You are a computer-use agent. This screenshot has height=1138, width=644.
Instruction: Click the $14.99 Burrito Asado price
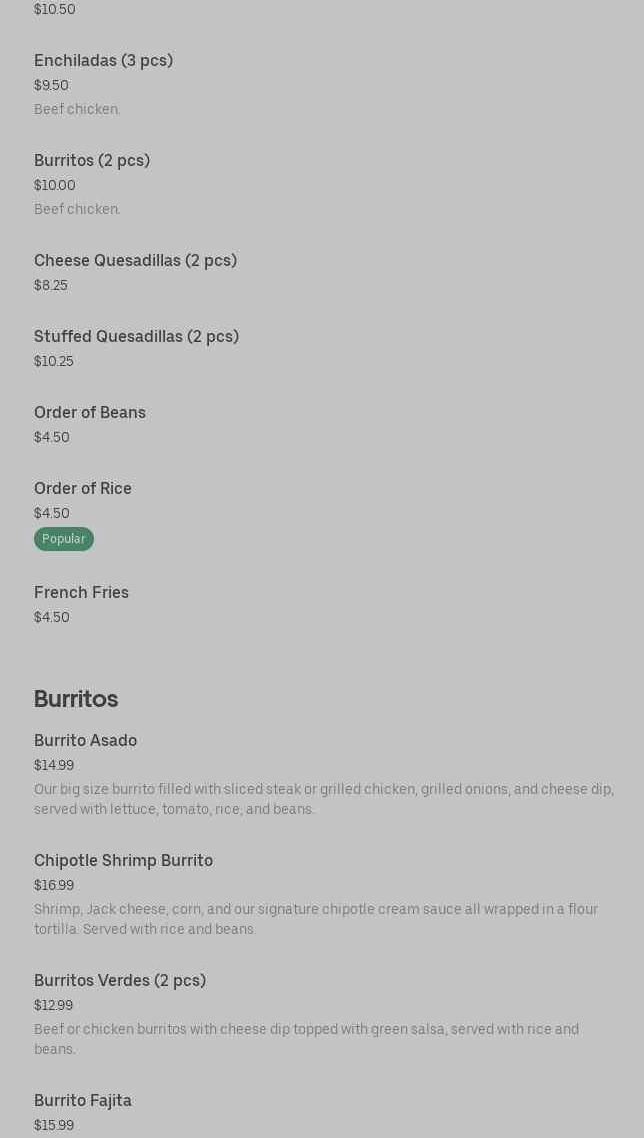pos(54,765)
